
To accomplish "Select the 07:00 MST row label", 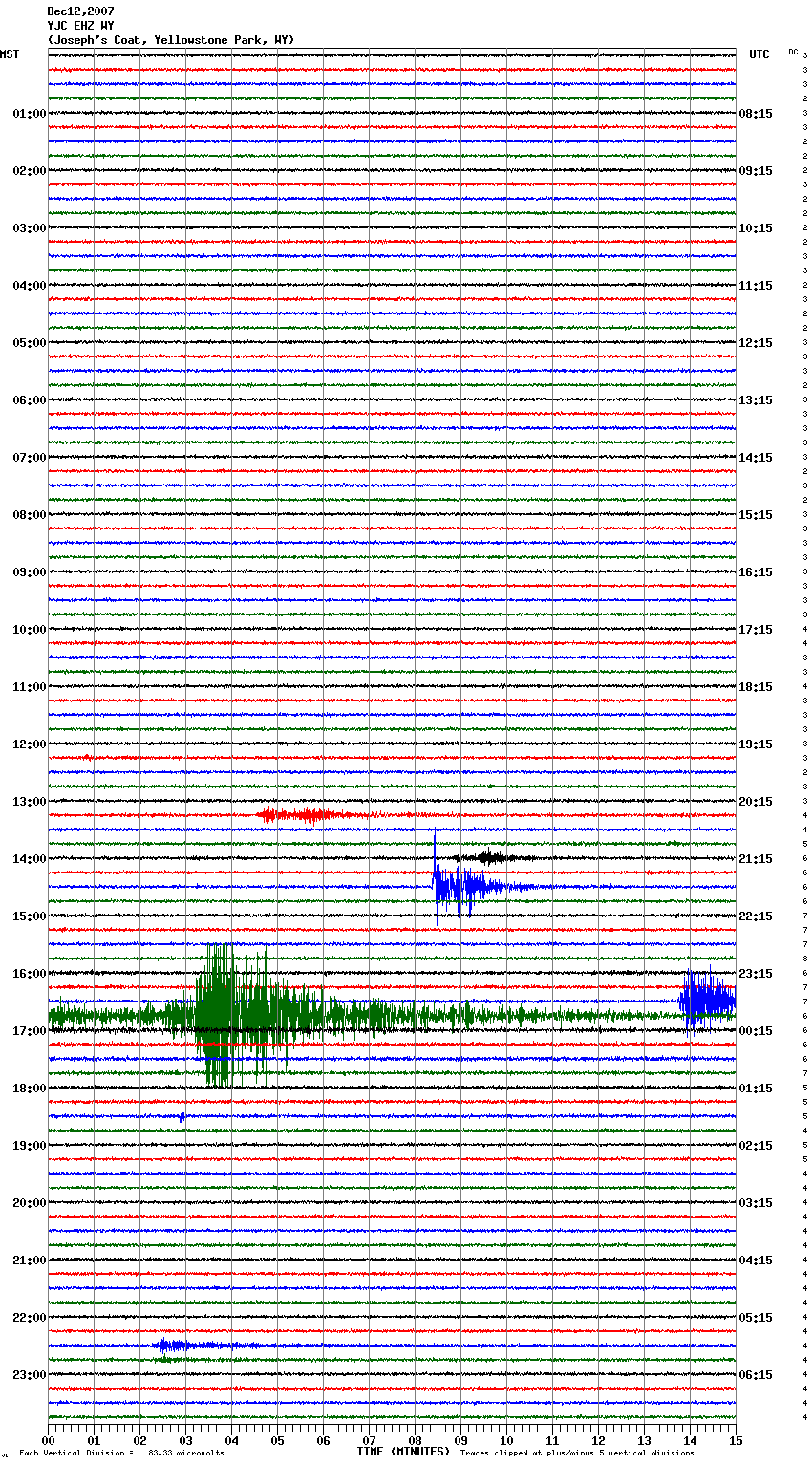I will [30, 458].
